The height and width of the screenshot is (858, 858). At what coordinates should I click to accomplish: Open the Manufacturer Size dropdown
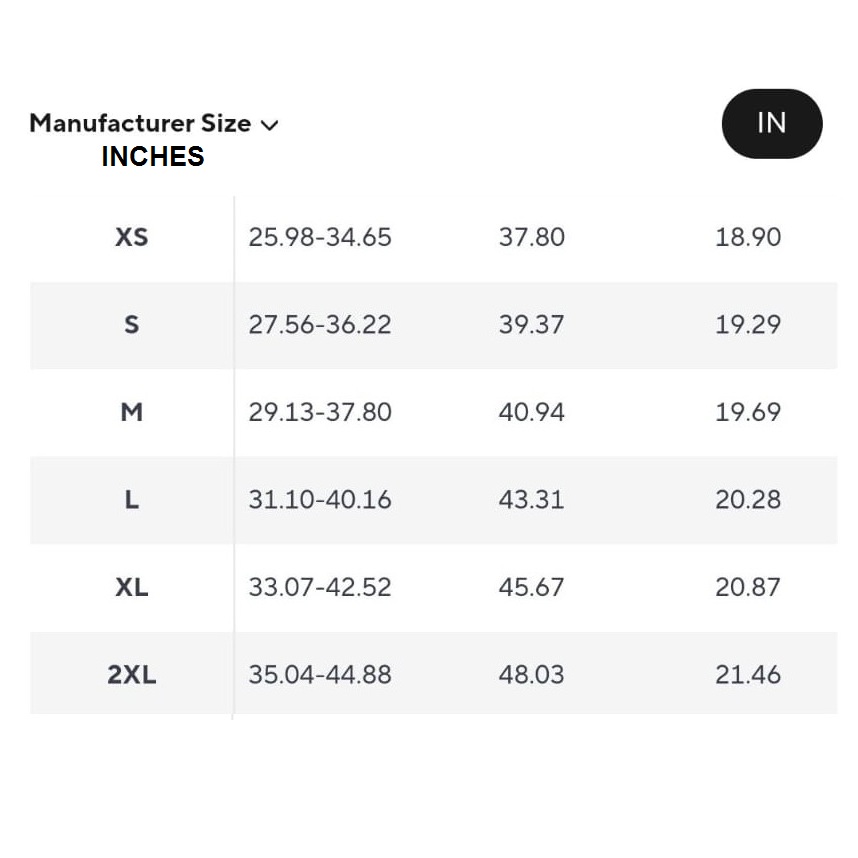154,124
